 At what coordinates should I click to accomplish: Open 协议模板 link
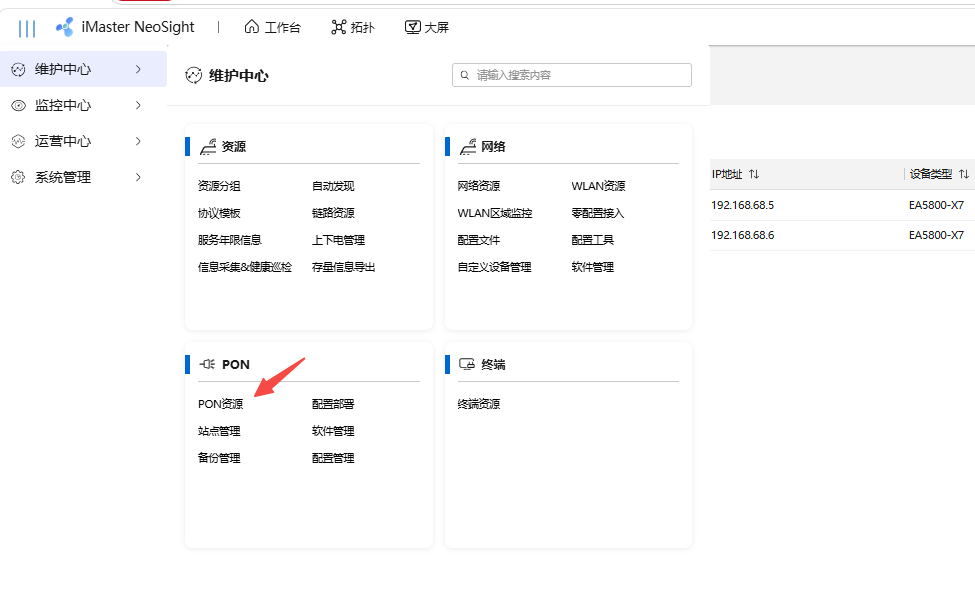[219, 213]
